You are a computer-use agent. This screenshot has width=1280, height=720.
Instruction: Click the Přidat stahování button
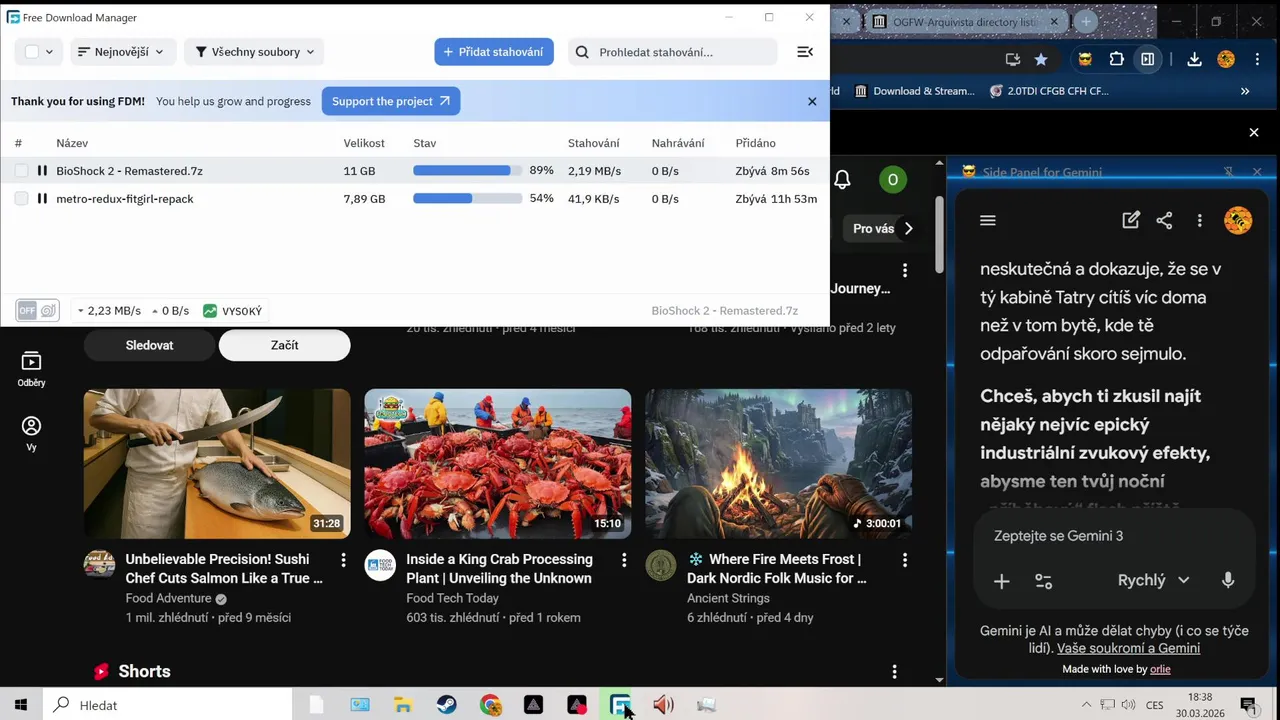click(494, 52)
